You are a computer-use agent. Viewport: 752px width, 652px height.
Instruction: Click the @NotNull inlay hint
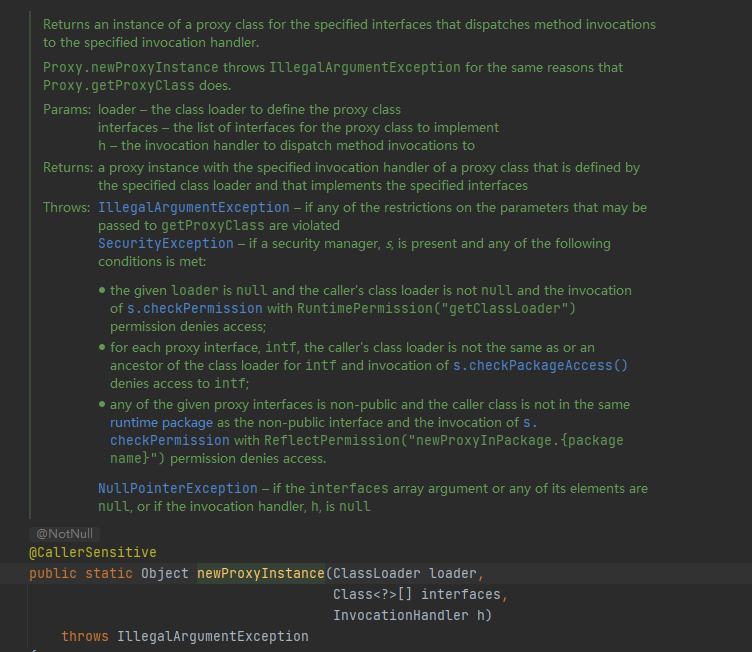click(x=64, y=534)
